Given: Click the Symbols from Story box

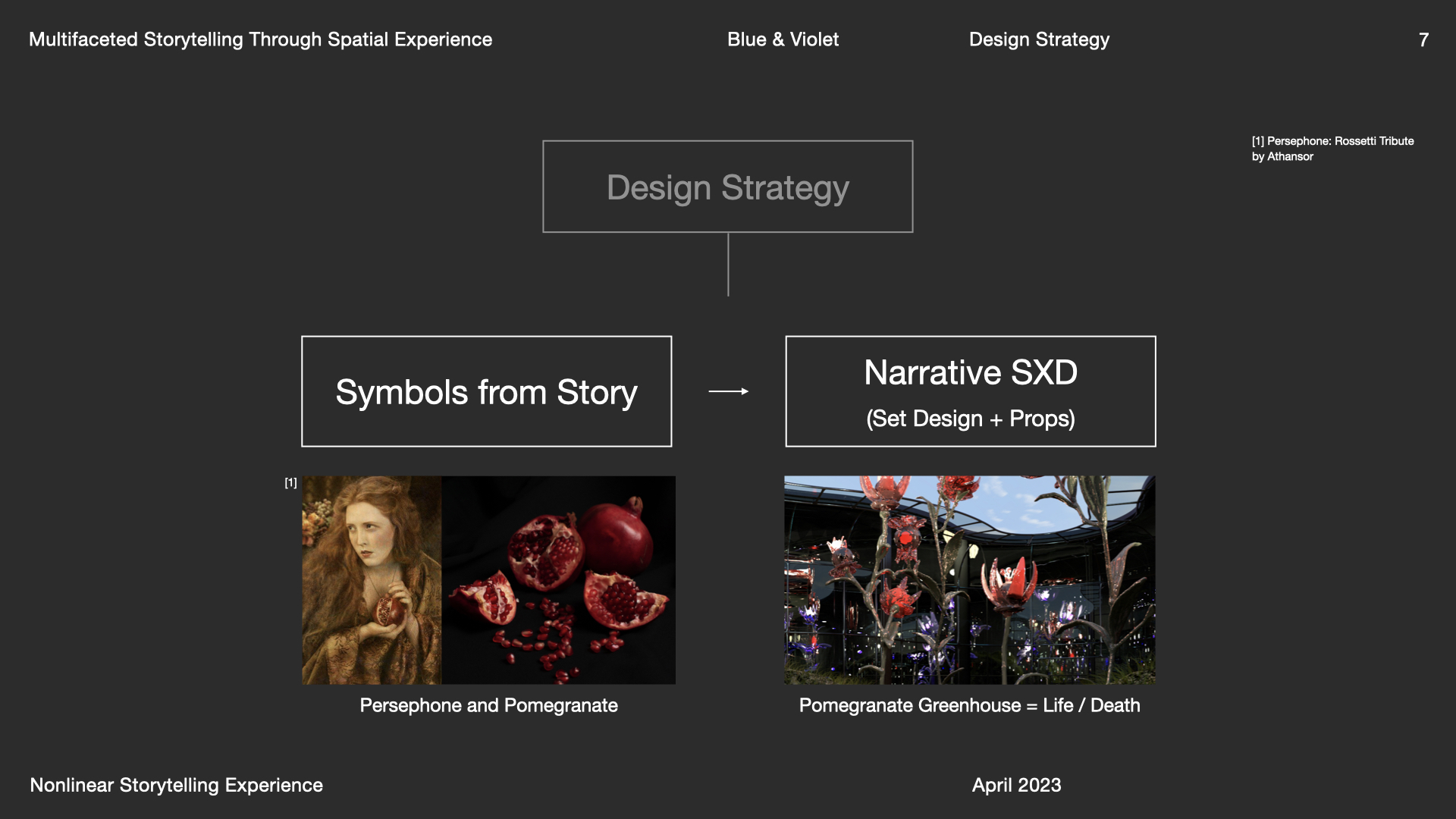Looking at the screenshot, I should click(486, 392).
